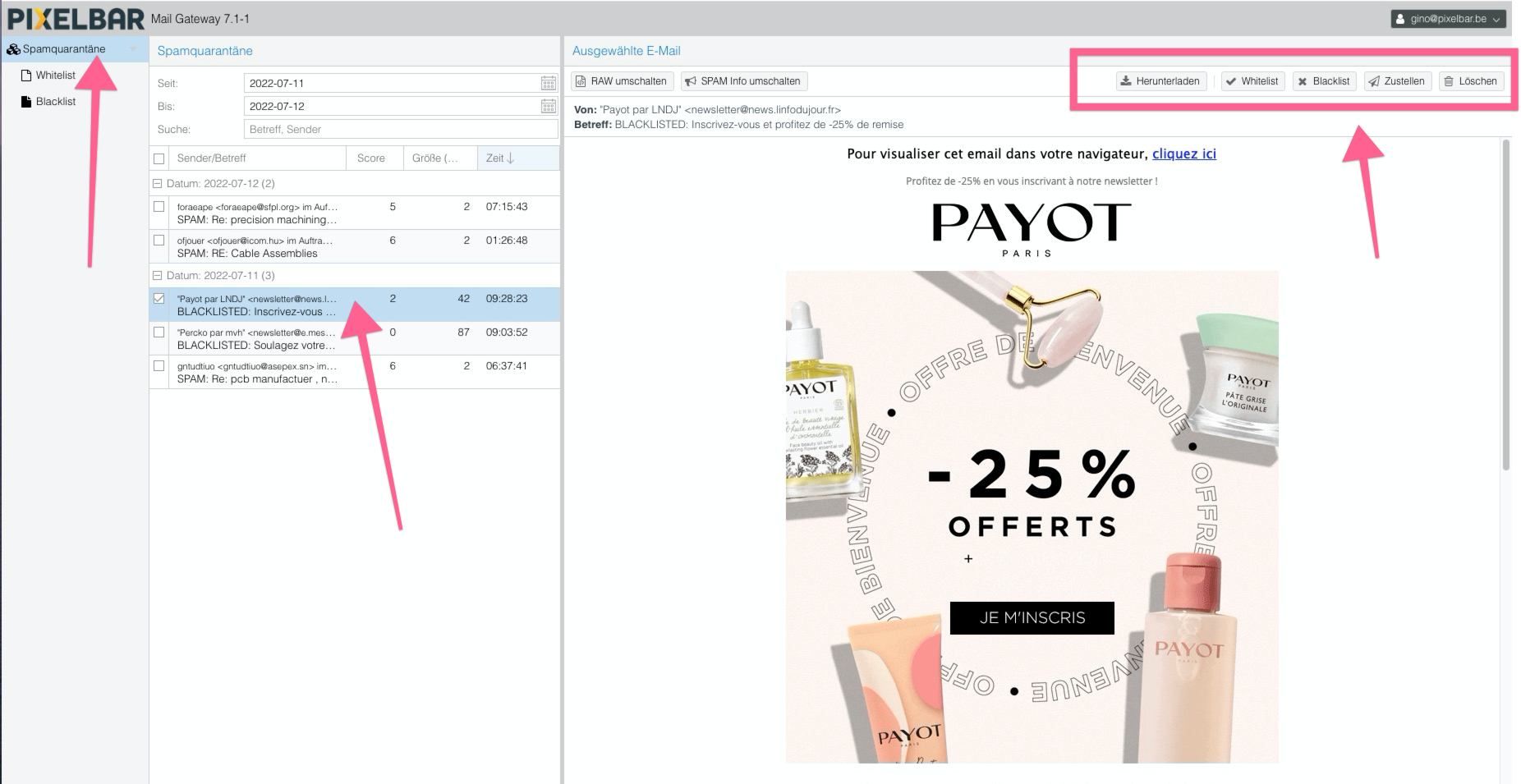This screenshot has width=1521, height=784.
Task: Collapse the Datum 2022-07-11 group
Action: tap(158, 276)
